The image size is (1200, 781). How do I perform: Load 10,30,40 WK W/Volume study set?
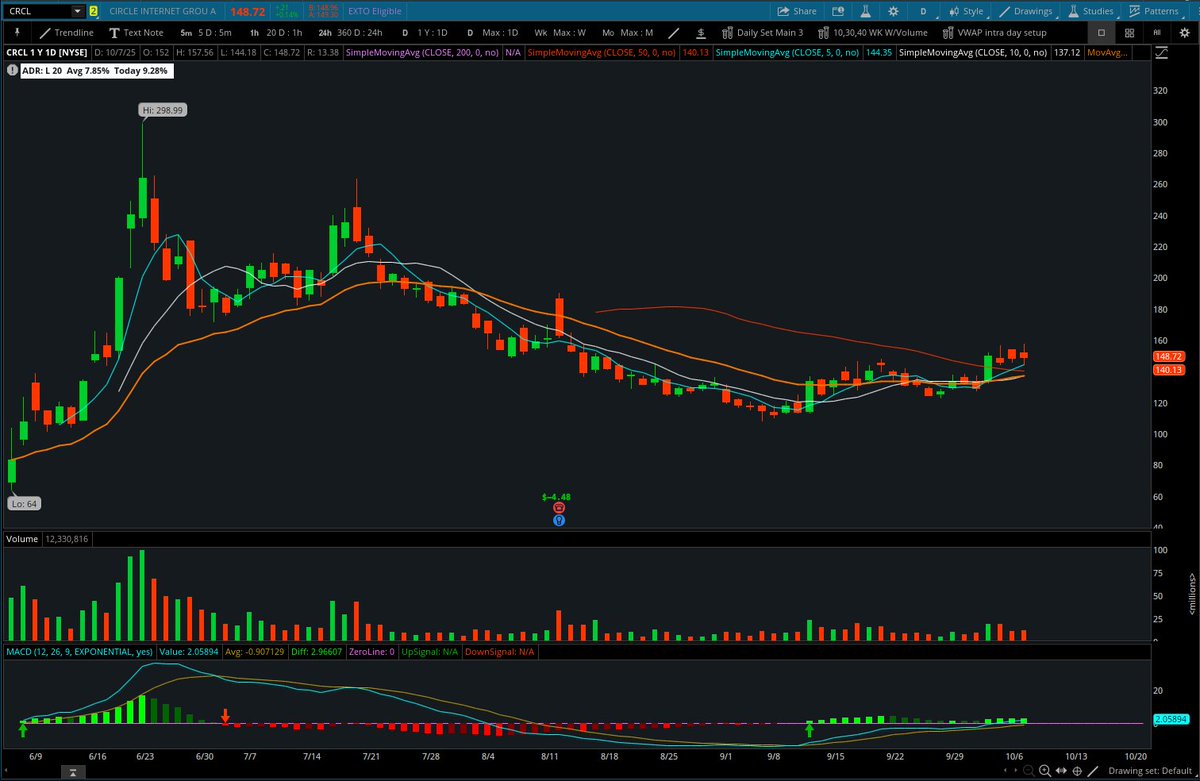pyautogui.click(x=872, y=33)
